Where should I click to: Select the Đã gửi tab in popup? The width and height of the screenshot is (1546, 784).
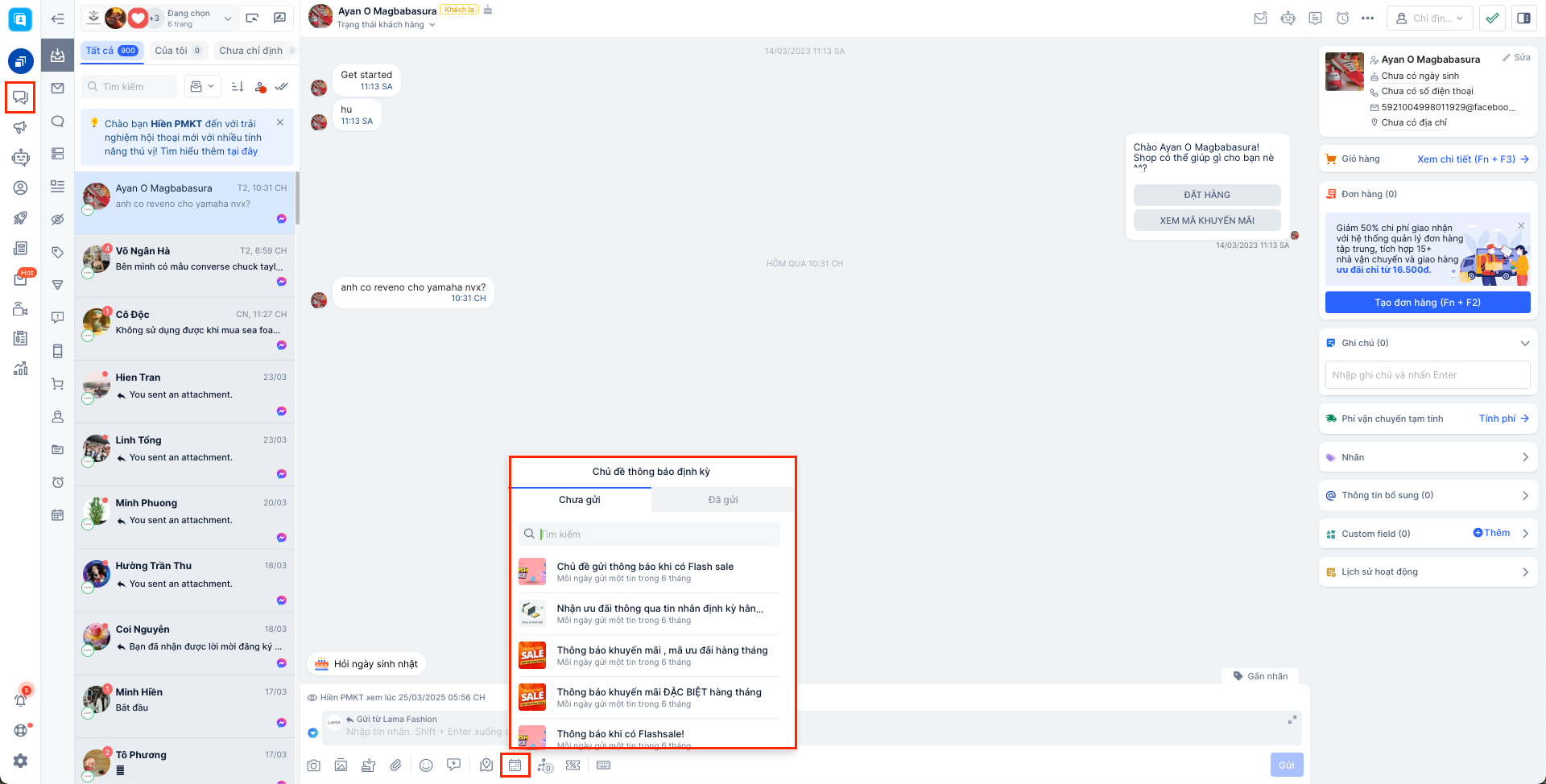click(x=723, y=500)
